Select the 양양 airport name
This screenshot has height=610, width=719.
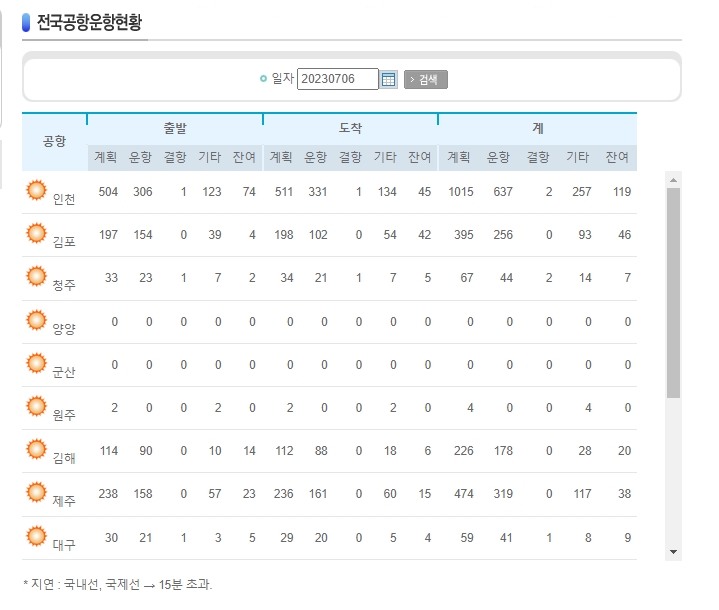click(x=64, y=329)
